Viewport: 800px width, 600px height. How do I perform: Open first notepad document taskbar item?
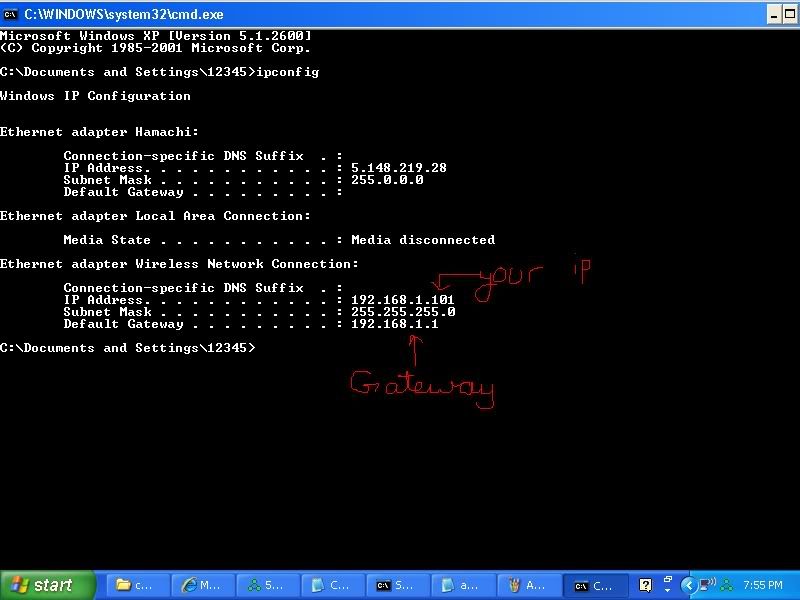click(331, 586)
